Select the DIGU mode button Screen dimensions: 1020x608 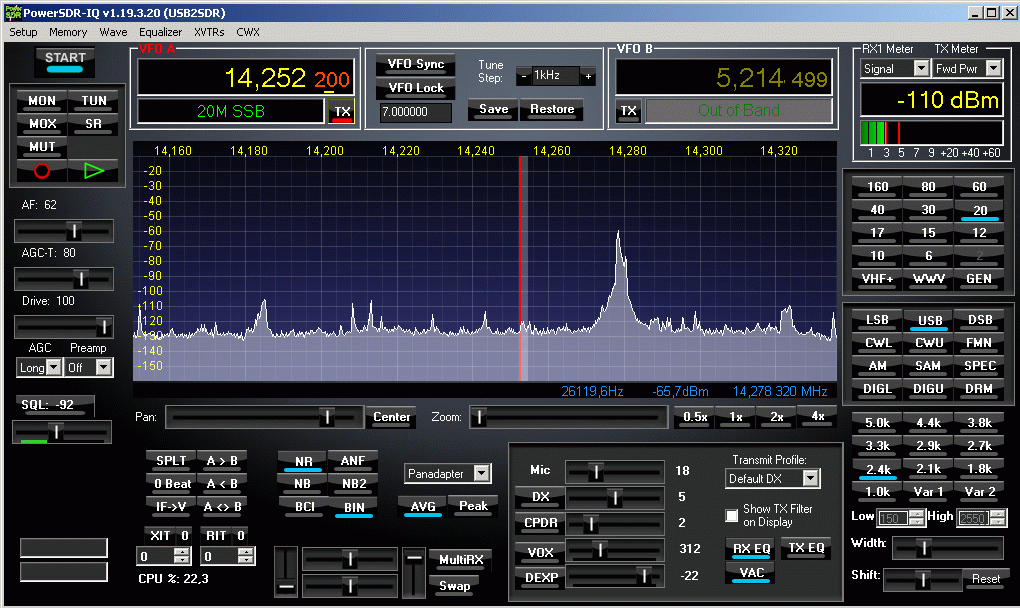click(929, 389)
